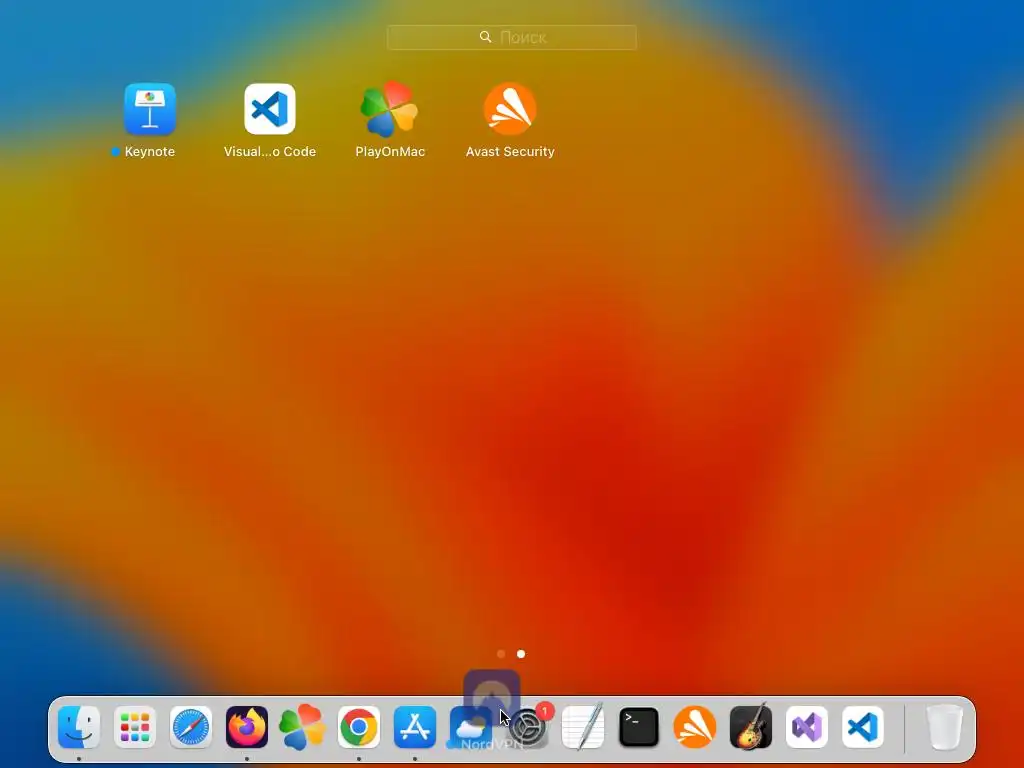Viewport: 1024px width, 768px height.
Task: Click the "Visual...o Code" label in Launchpad
Action: [x=270, y=152]
